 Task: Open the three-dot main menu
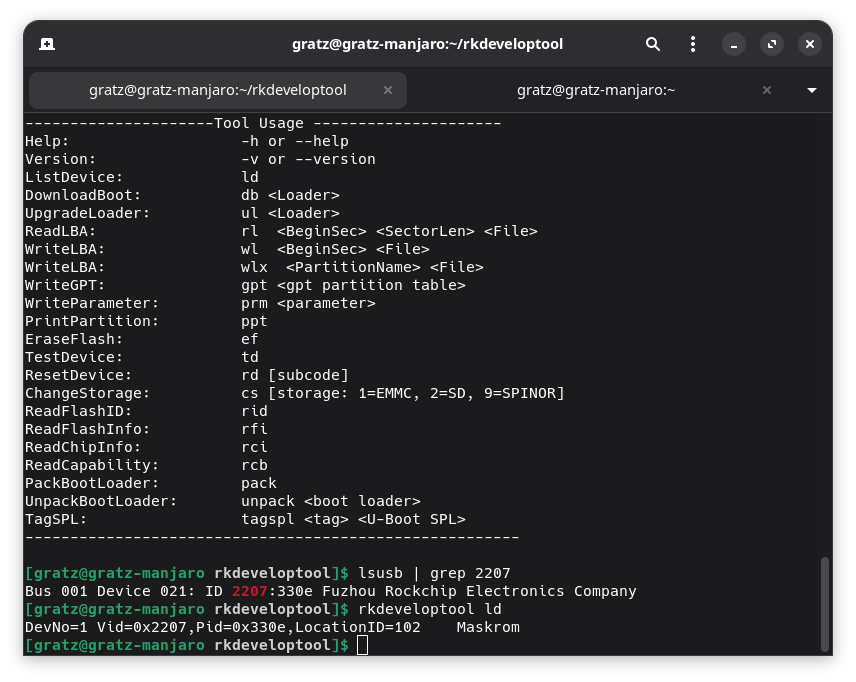(x=693, y=44)
